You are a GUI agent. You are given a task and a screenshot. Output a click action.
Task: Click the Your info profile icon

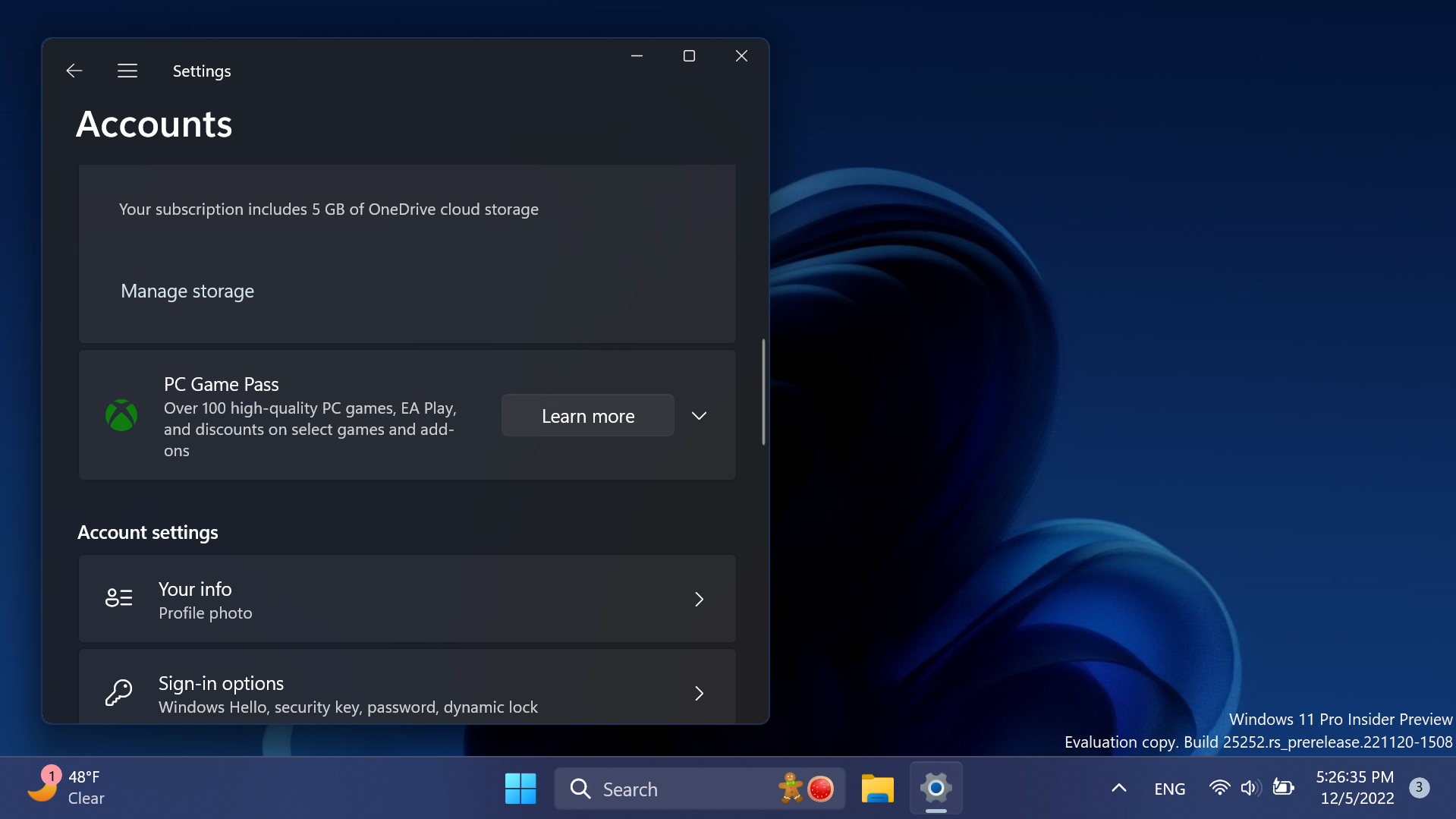tap(119, 599)
